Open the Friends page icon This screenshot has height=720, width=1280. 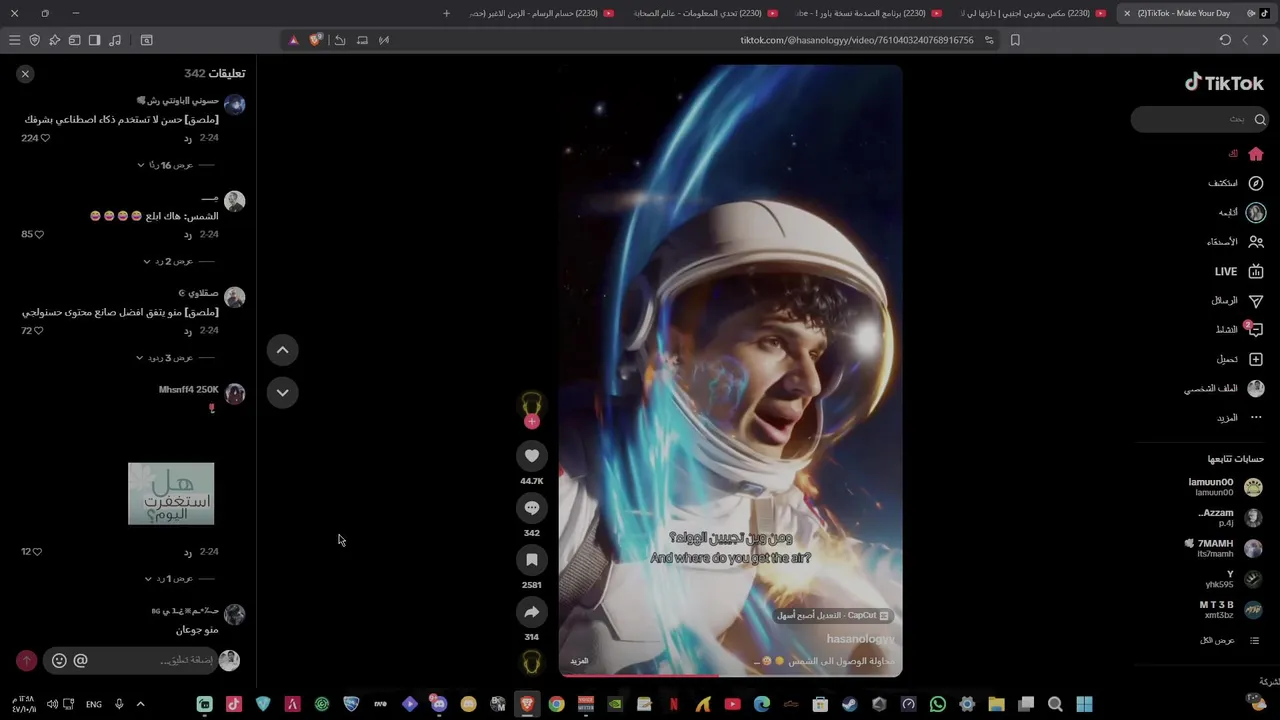click(1256, 241)
